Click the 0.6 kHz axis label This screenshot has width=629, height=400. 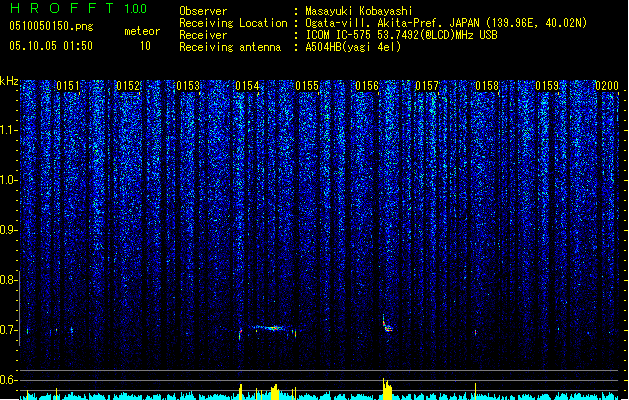click(x=8, y=380)
